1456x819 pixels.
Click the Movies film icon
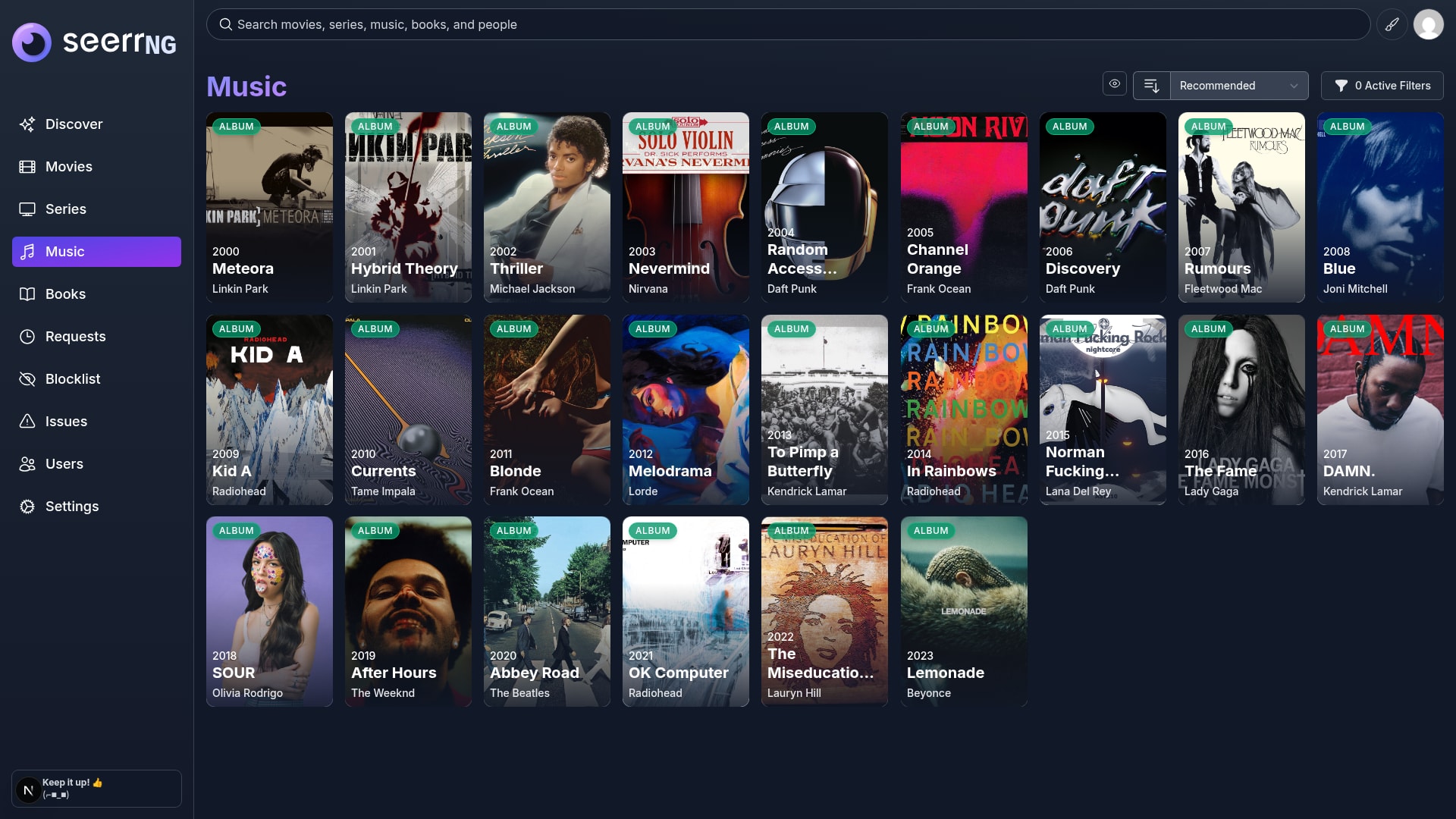pyautogui.click(x=27, y=167)
